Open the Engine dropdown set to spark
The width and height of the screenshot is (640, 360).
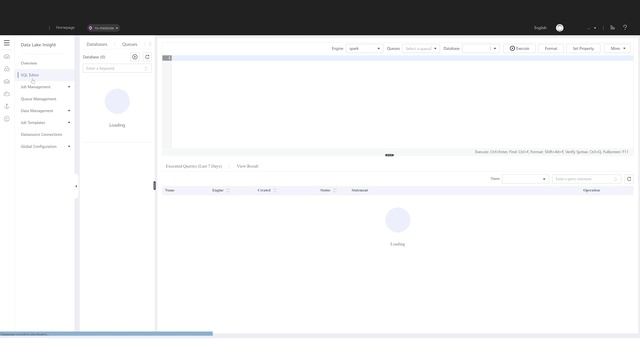364,49
